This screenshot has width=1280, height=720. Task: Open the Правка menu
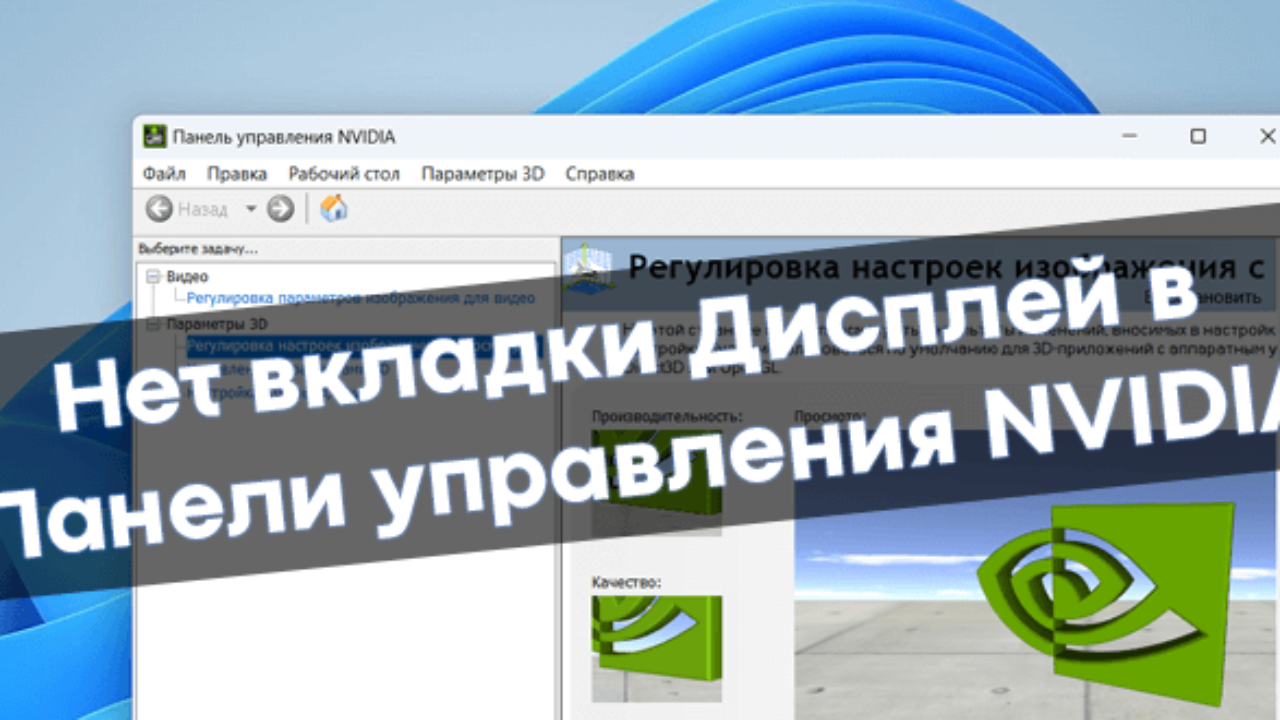tap(237, 173)
